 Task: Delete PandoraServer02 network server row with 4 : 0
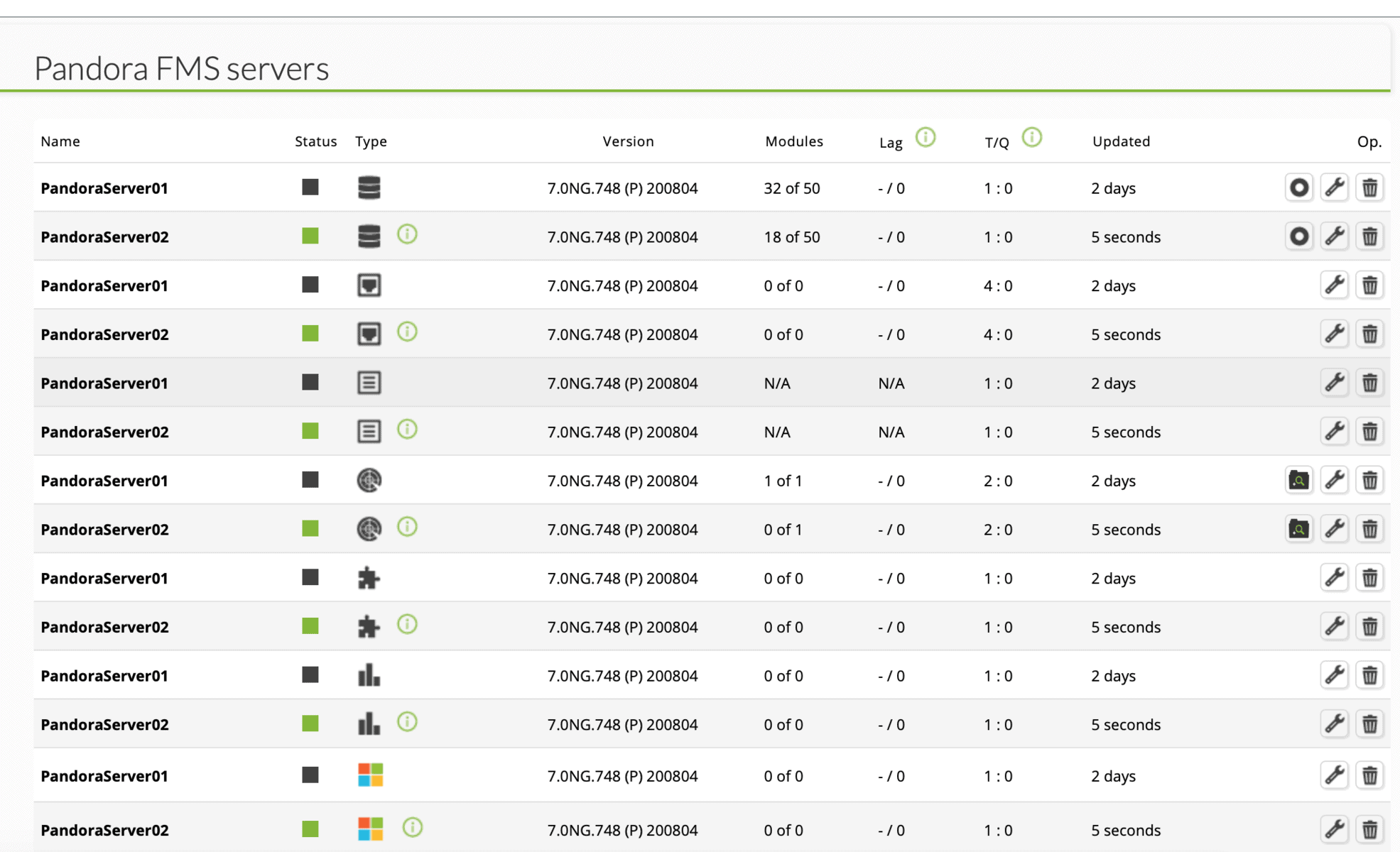(1369, 334)
